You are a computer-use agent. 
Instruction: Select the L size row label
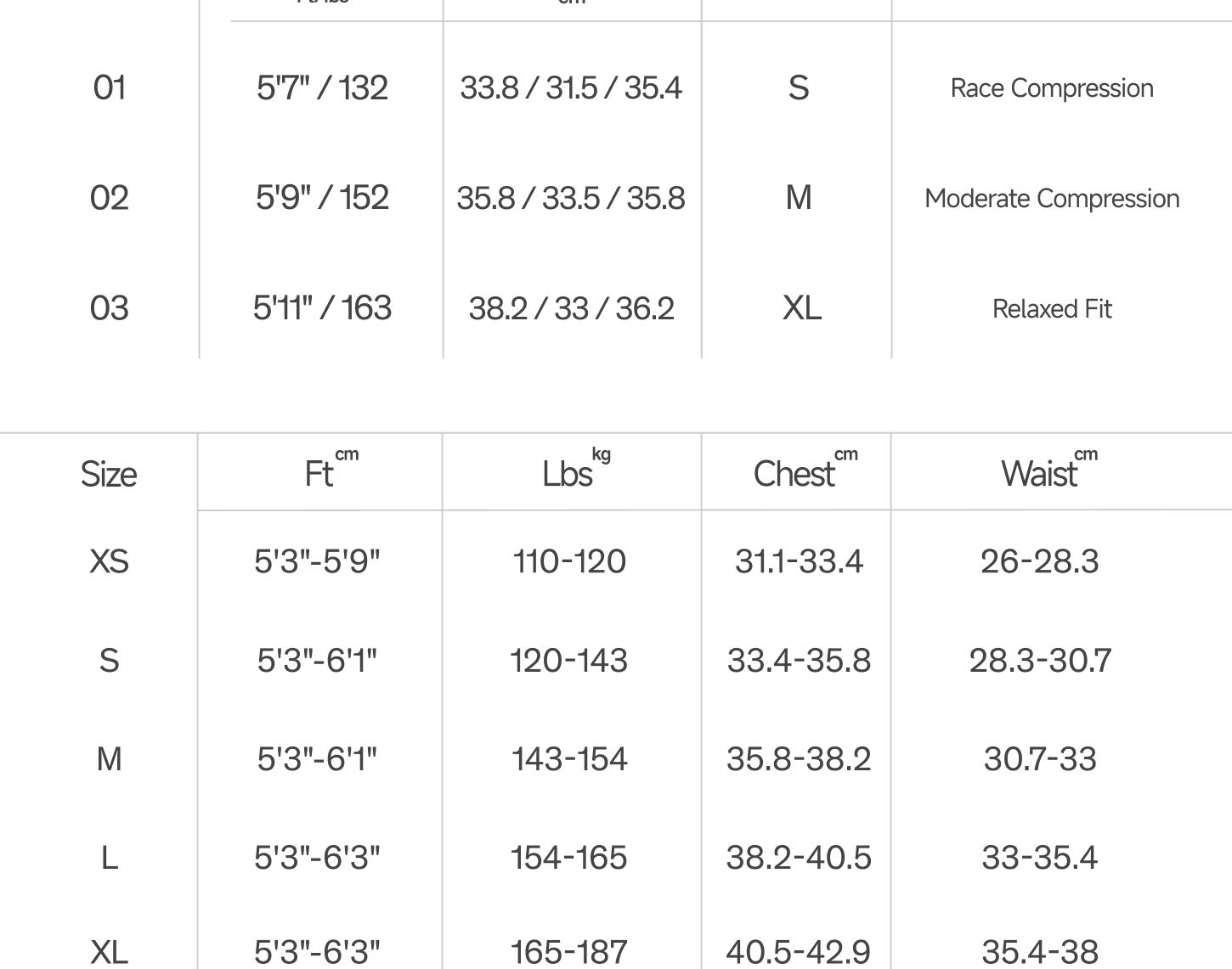pyautogui.click(x=109, y=858)
